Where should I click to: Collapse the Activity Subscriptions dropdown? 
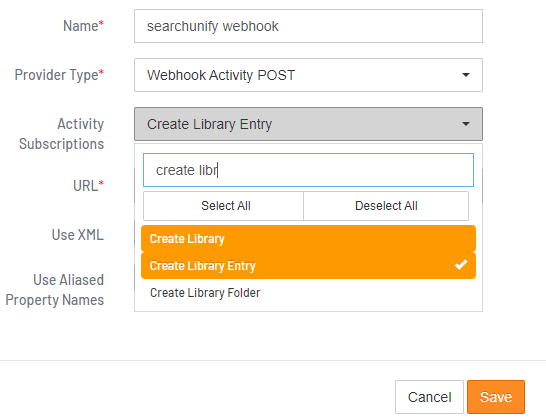coord(308,124)
